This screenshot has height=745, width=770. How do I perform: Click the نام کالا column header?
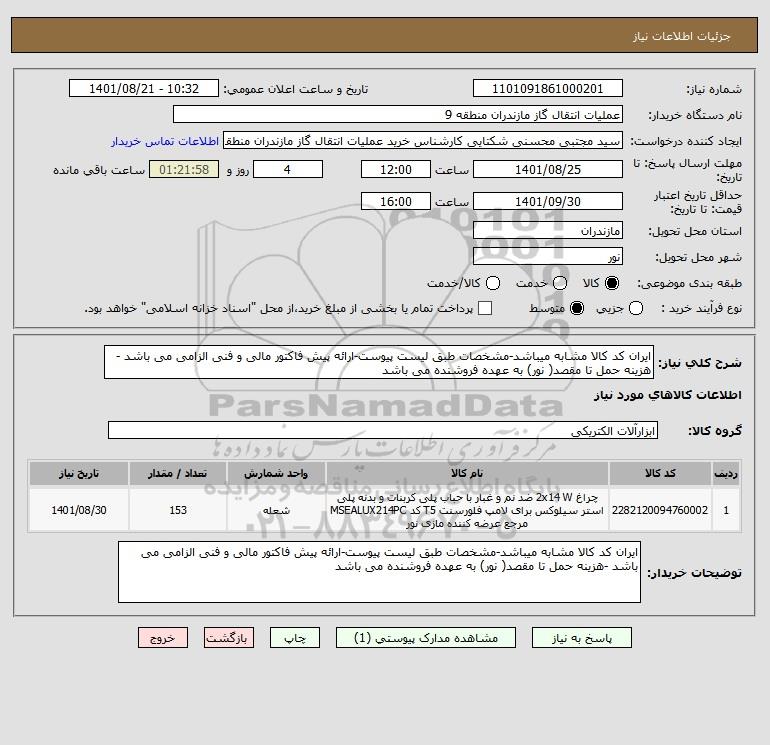pyautogui.click(x=467, y=473)
